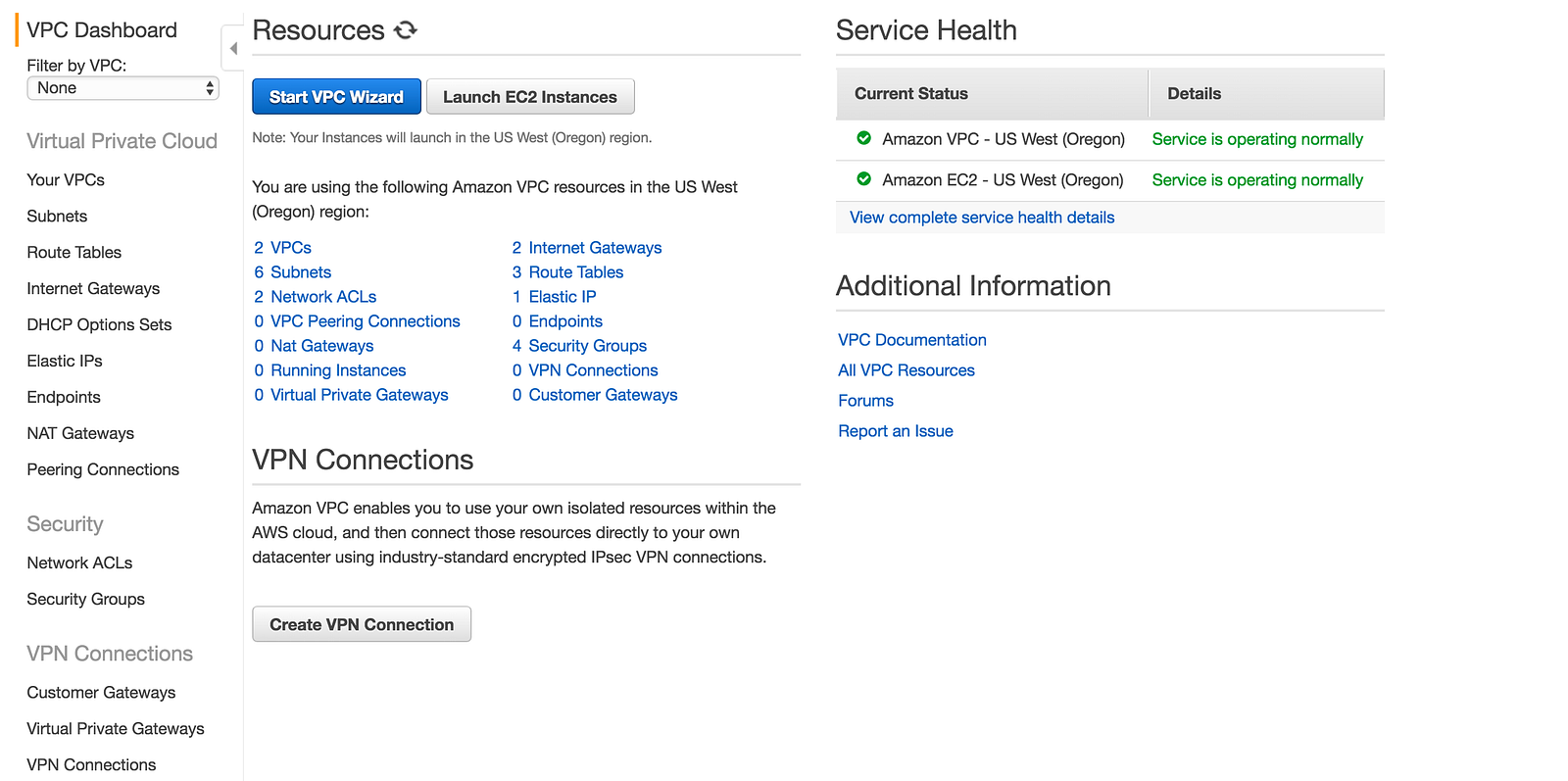Click Amazon VPC green status check icon

863,138
